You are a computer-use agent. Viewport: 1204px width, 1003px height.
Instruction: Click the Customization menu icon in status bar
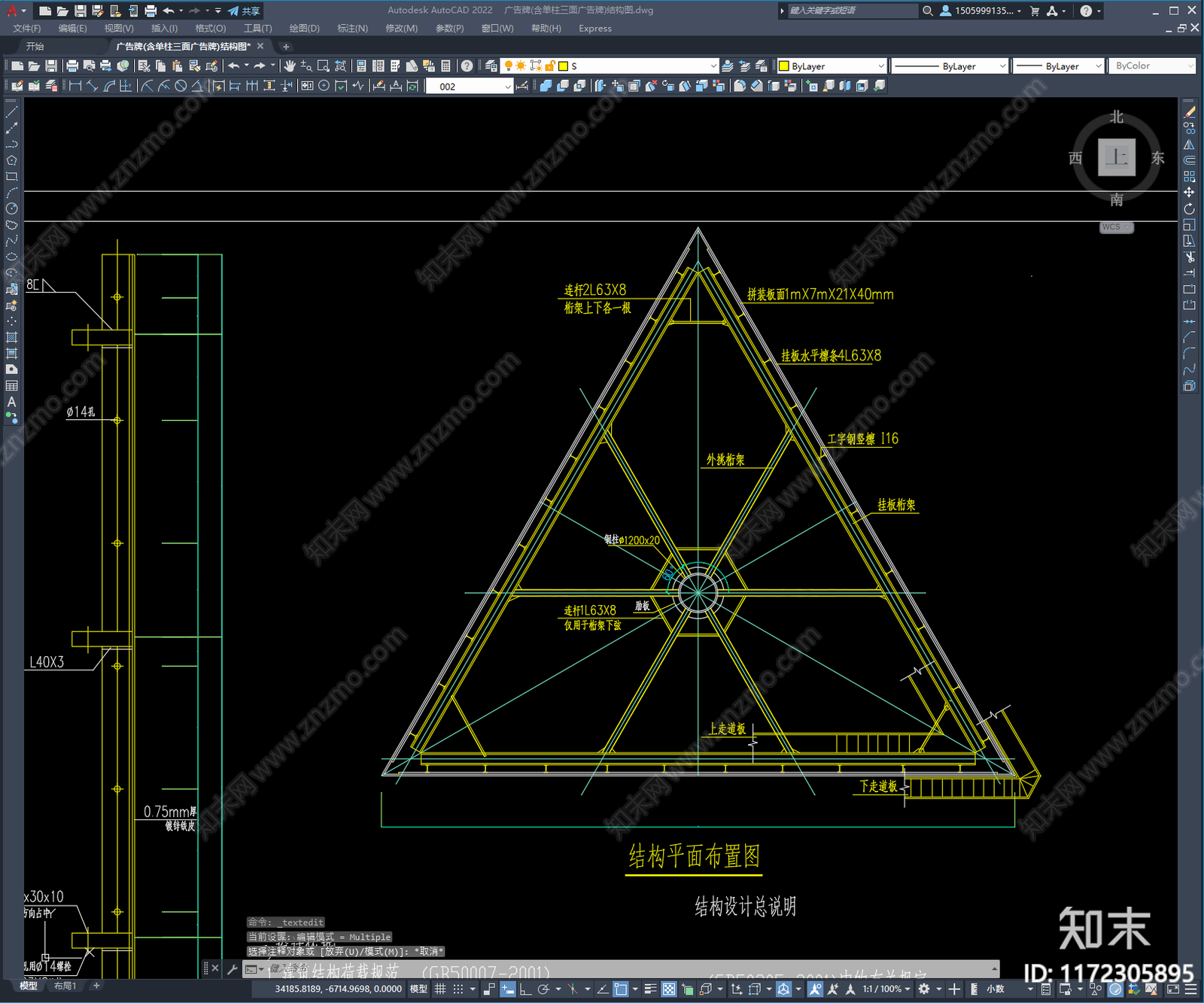(x=1192, y=989)
